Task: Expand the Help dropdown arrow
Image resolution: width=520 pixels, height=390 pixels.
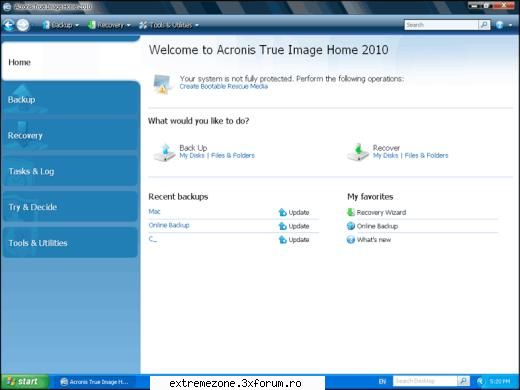Action: (510, 25)
